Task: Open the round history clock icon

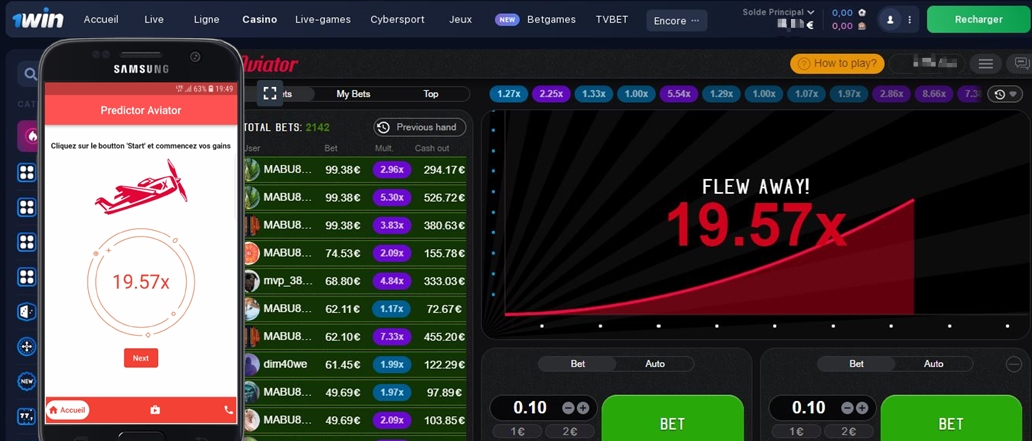Action: coord(1004,94)
